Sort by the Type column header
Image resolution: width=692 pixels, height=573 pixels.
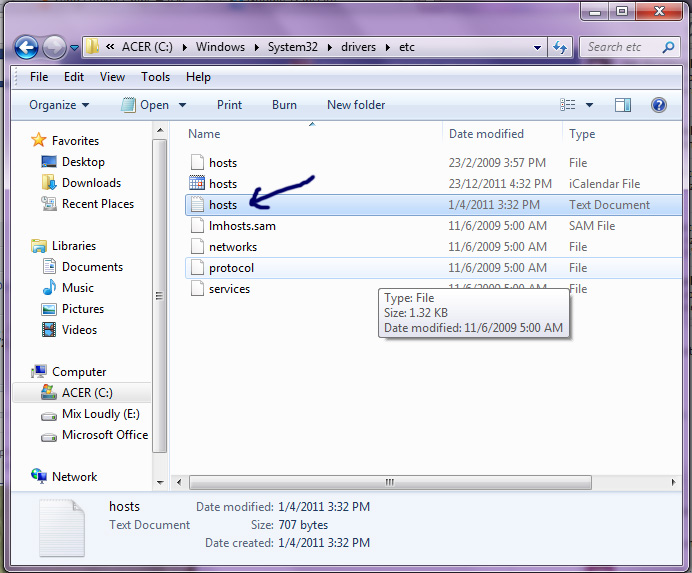[x=582, y=134]
